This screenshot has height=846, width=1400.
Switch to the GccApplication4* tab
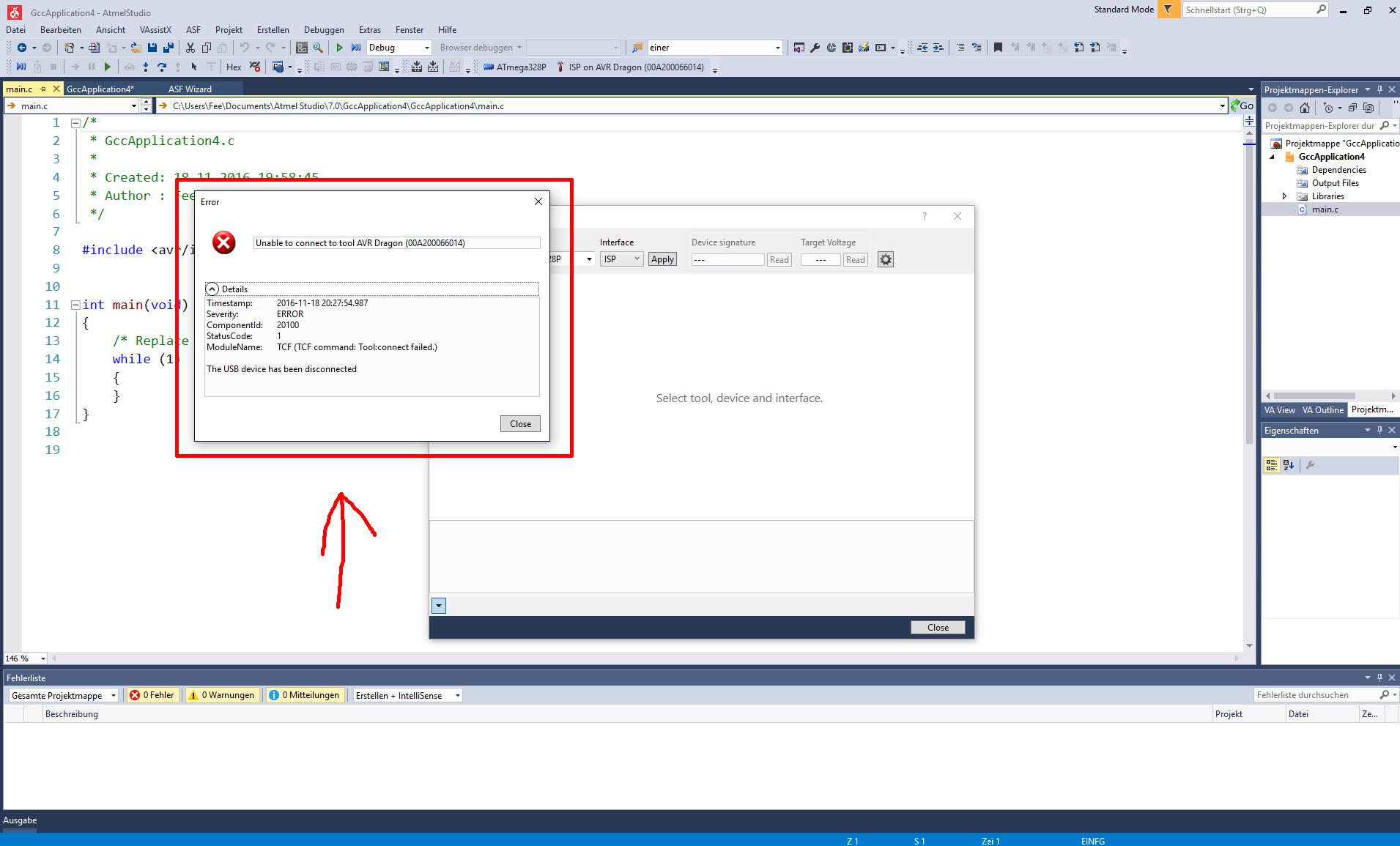(100, 89)
